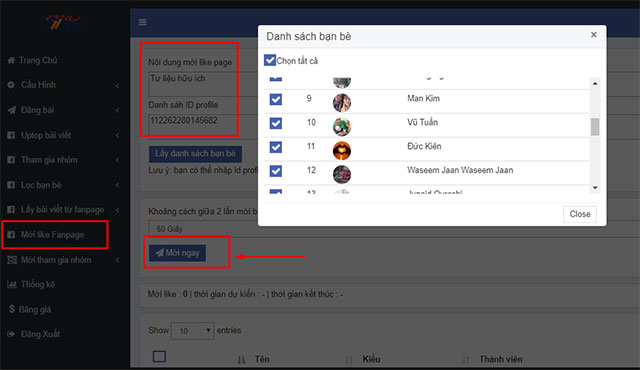
Task: Toggle the Chọn tất cả checkbox
Action: (x=270, y=60)
